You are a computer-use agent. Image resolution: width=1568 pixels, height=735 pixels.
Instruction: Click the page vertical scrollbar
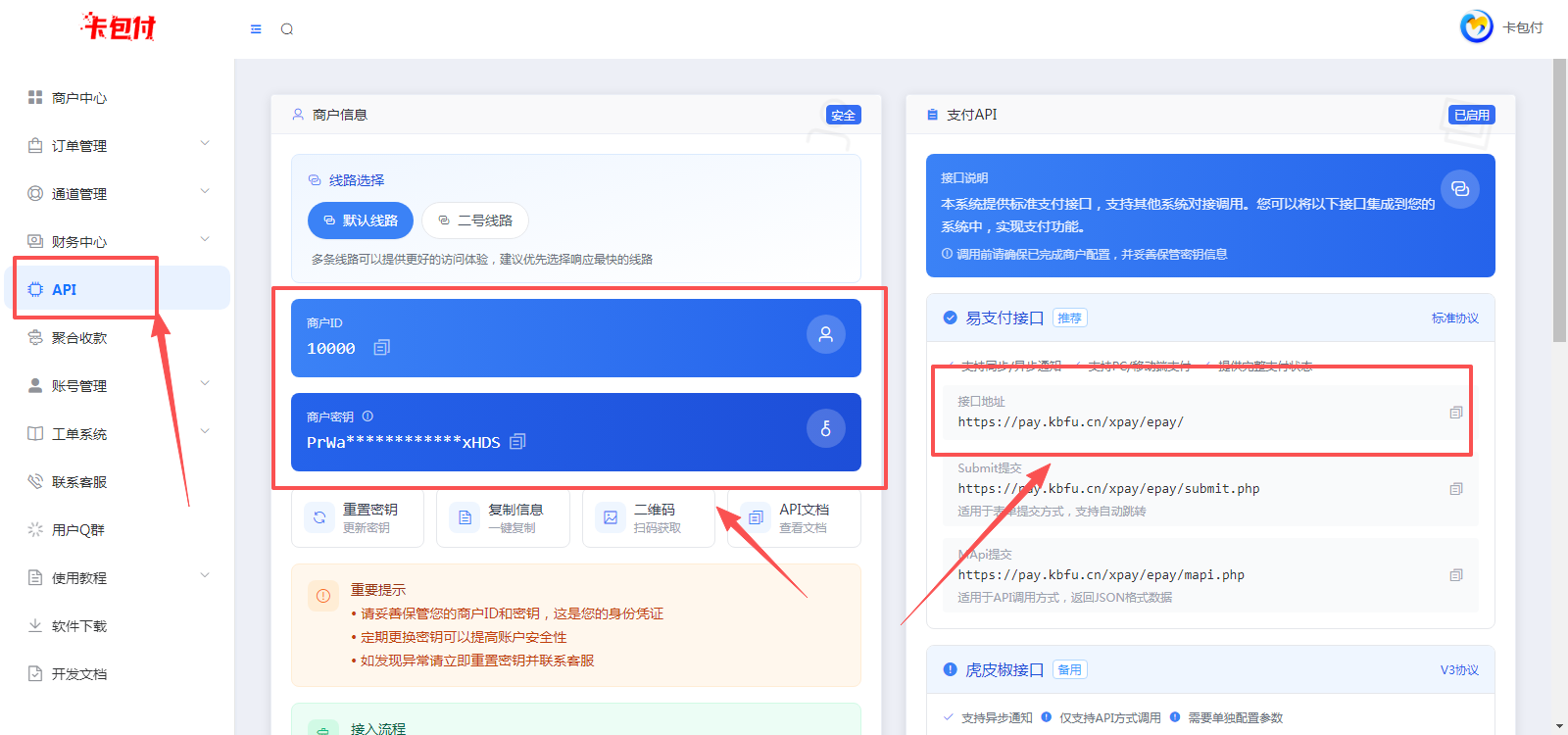1559,201
